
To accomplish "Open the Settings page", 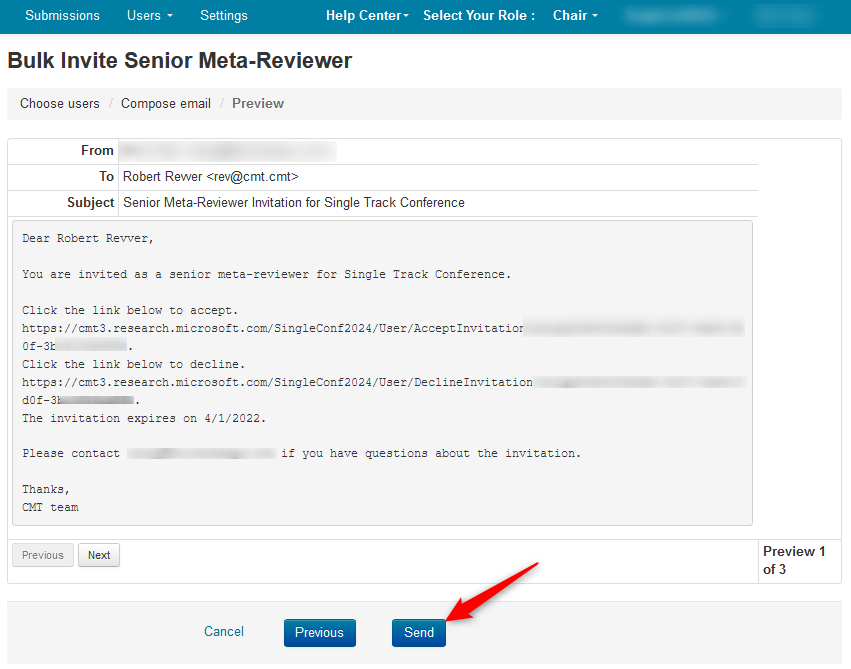I will tap(224, 16).
